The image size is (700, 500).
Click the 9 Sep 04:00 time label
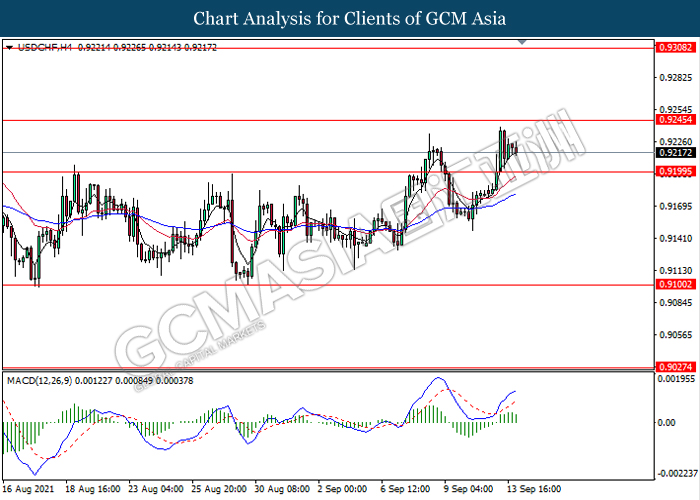click(468, 489)
